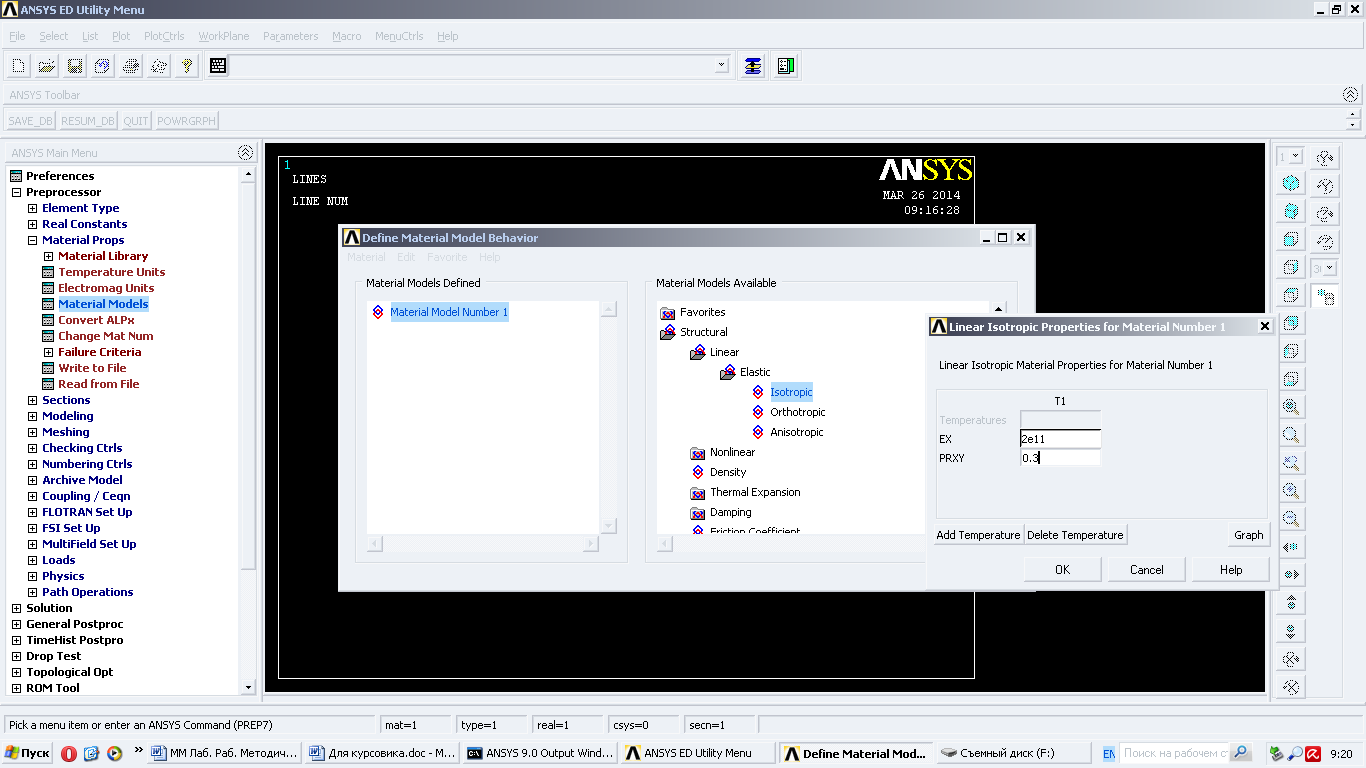Open the command input dropdown arrow
The image size is (1366, 768).
pos(722,66)
